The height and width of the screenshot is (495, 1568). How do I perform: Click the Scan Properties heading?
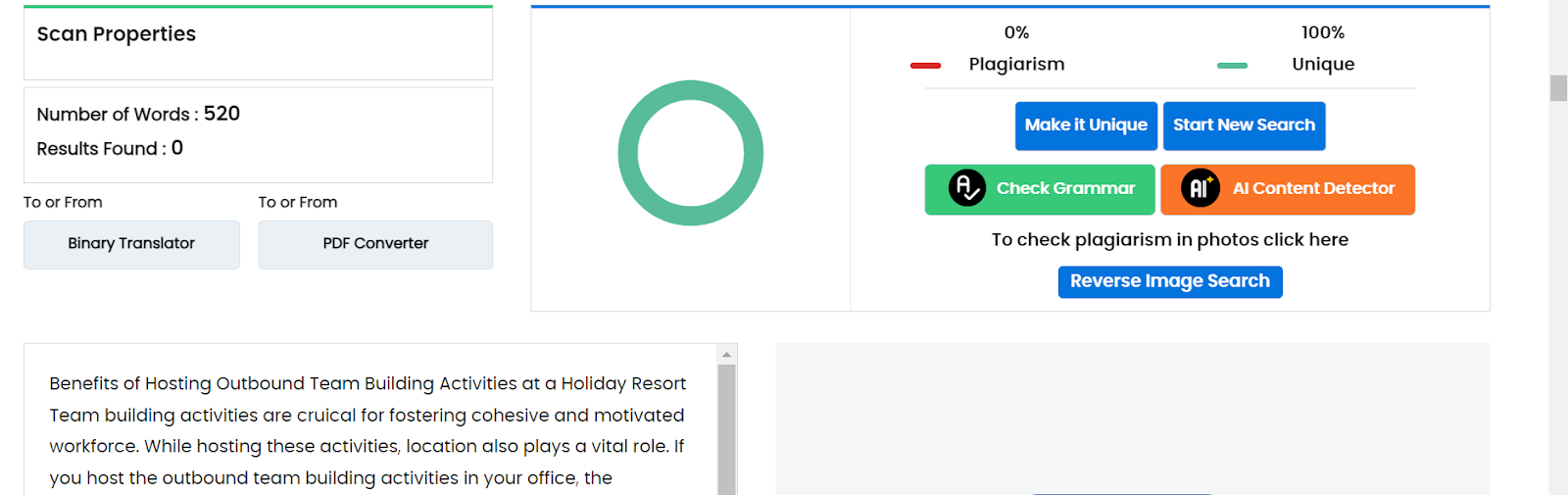coord(117,34)
